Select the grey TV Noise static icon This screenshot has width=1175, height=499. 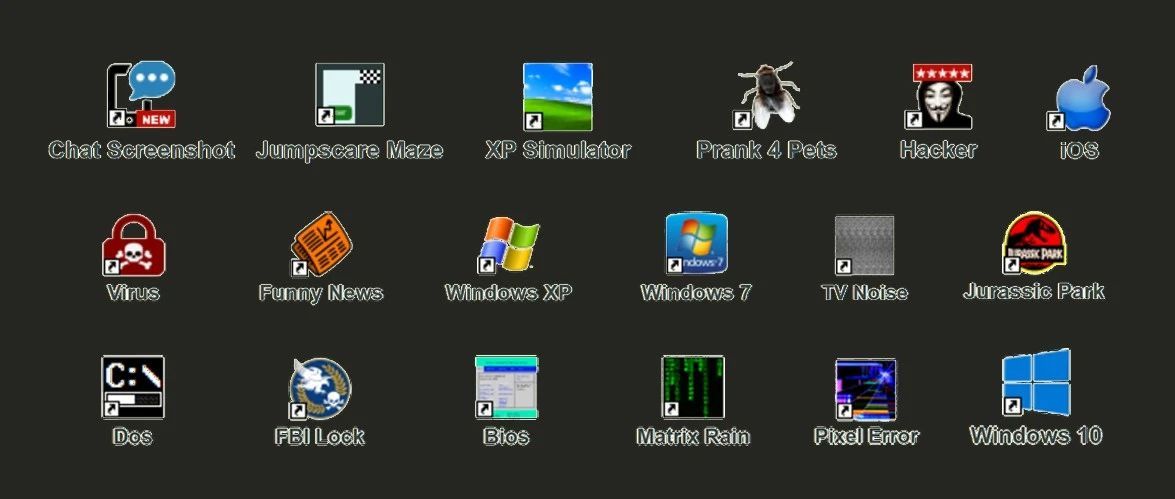(x=864, y=245)
